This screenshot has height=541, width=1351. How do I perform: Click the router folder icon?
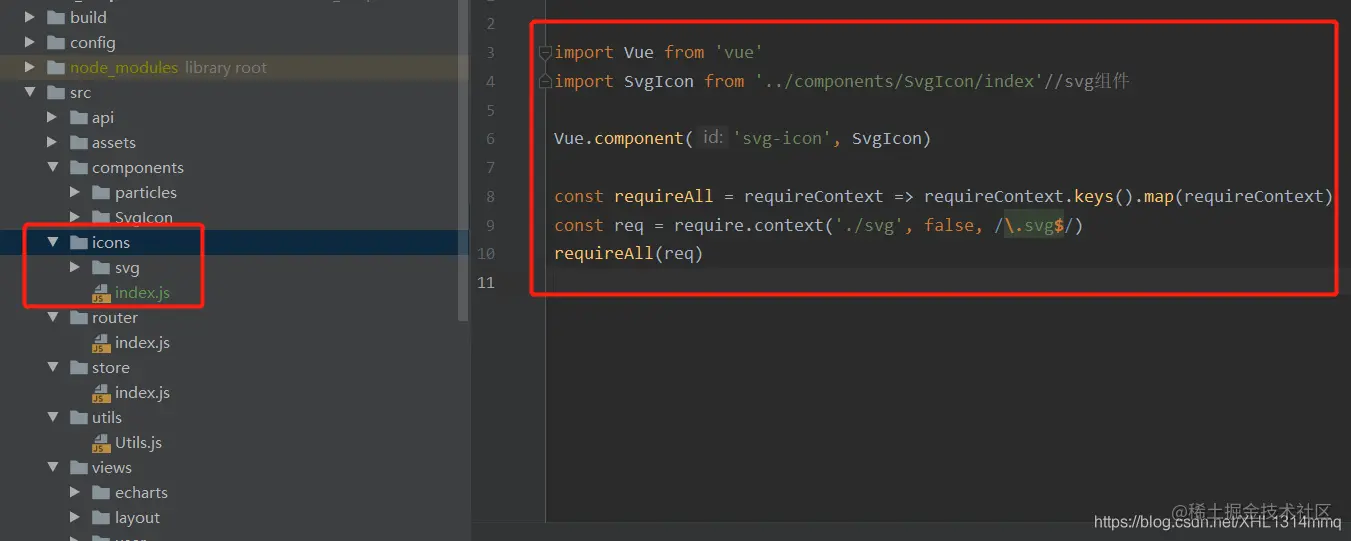point(78,317)
